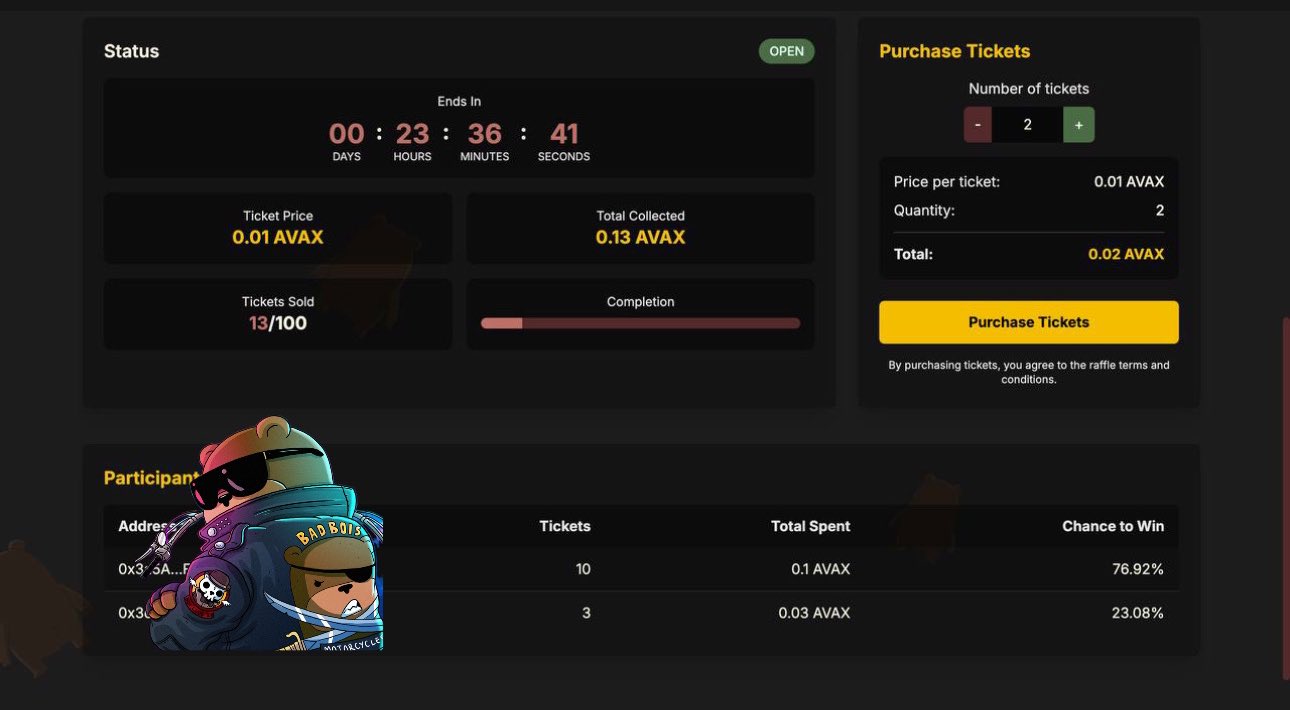The image size is (1290, 710).
Task: Click the page scrollbar on the right edge
Action: 1285,498
